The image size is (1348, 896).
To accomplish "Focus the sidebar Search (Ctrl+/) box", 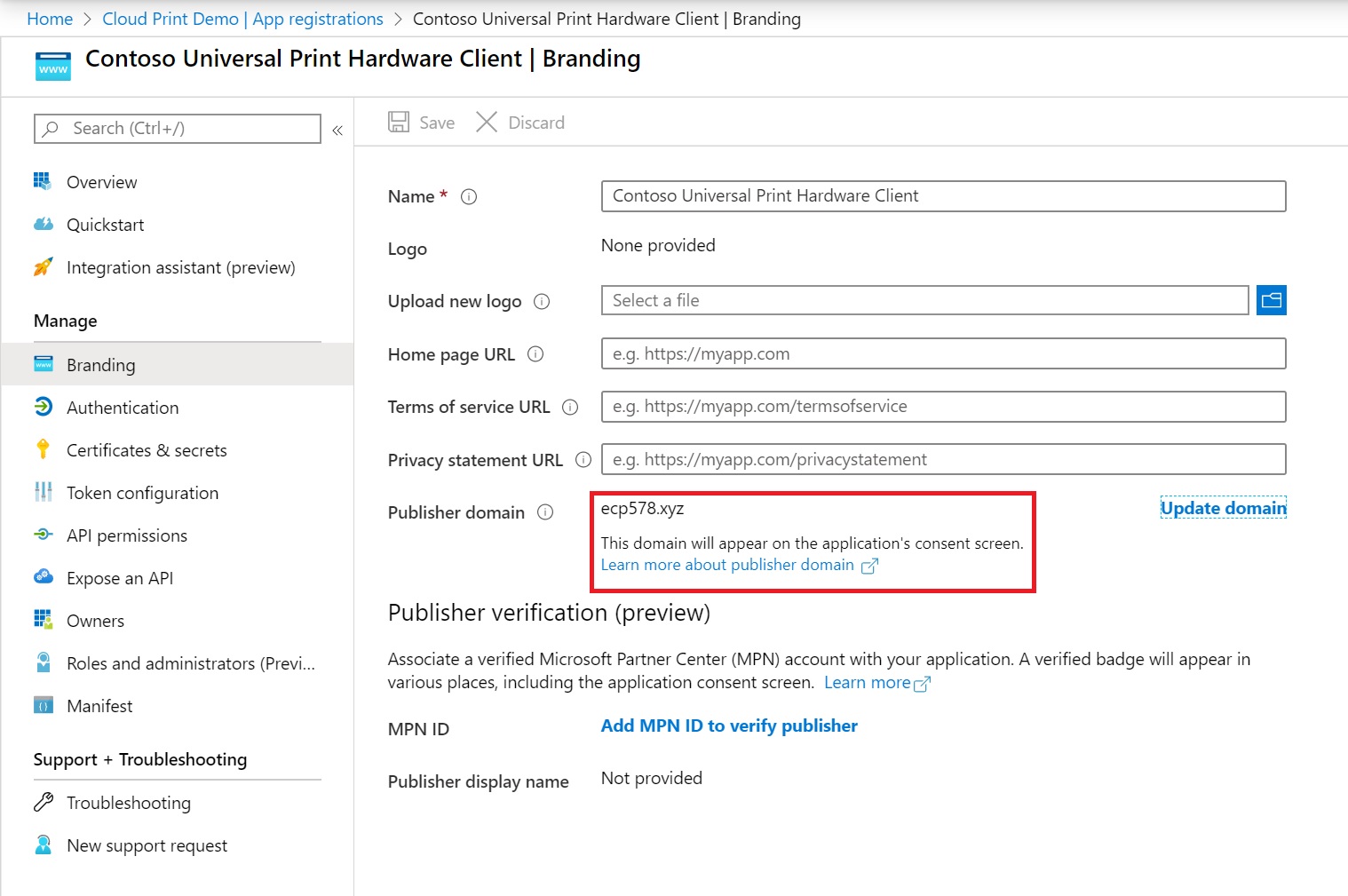I will 178,129.
